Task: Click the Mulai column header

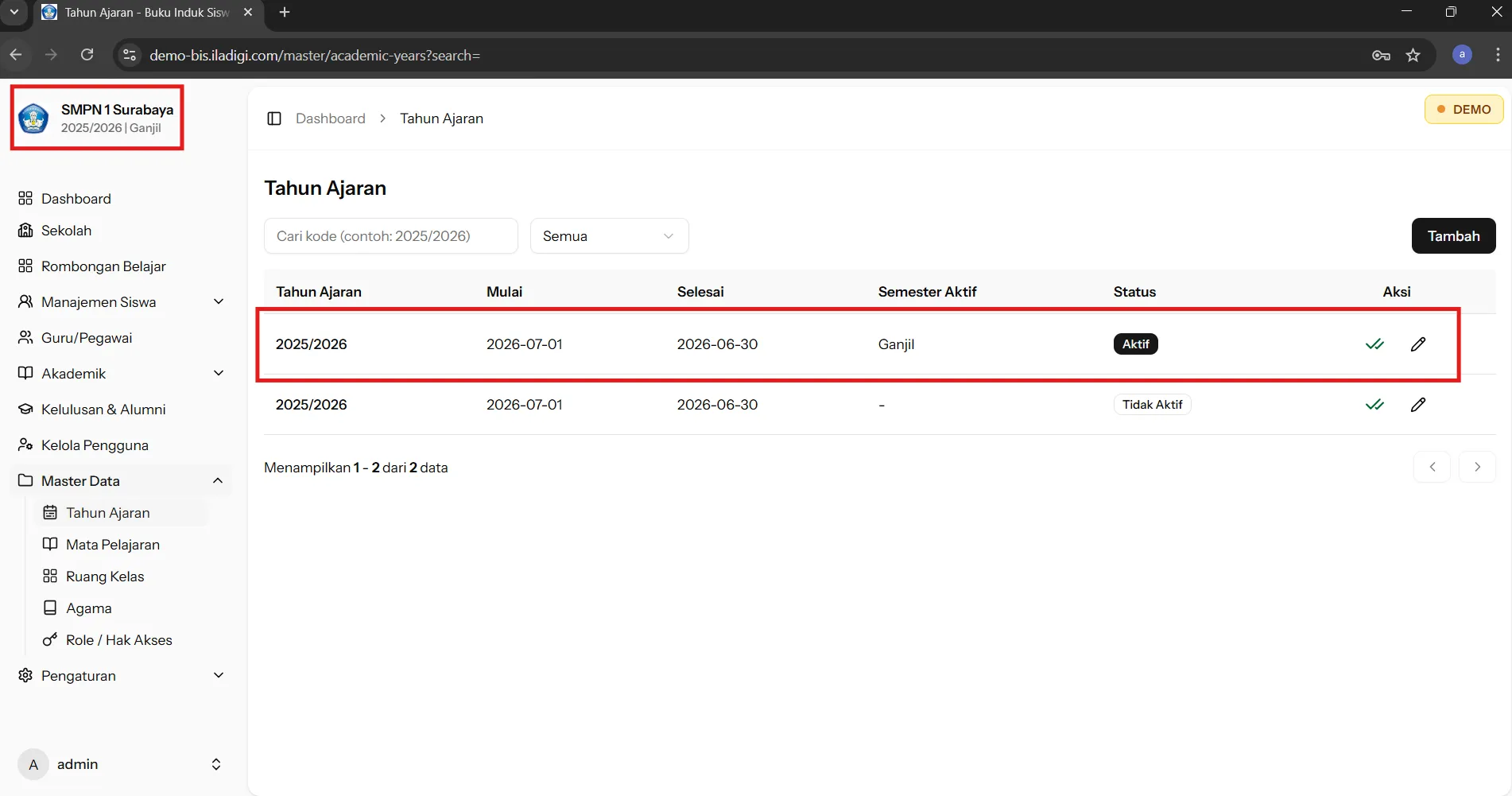Action: (504, 292)
